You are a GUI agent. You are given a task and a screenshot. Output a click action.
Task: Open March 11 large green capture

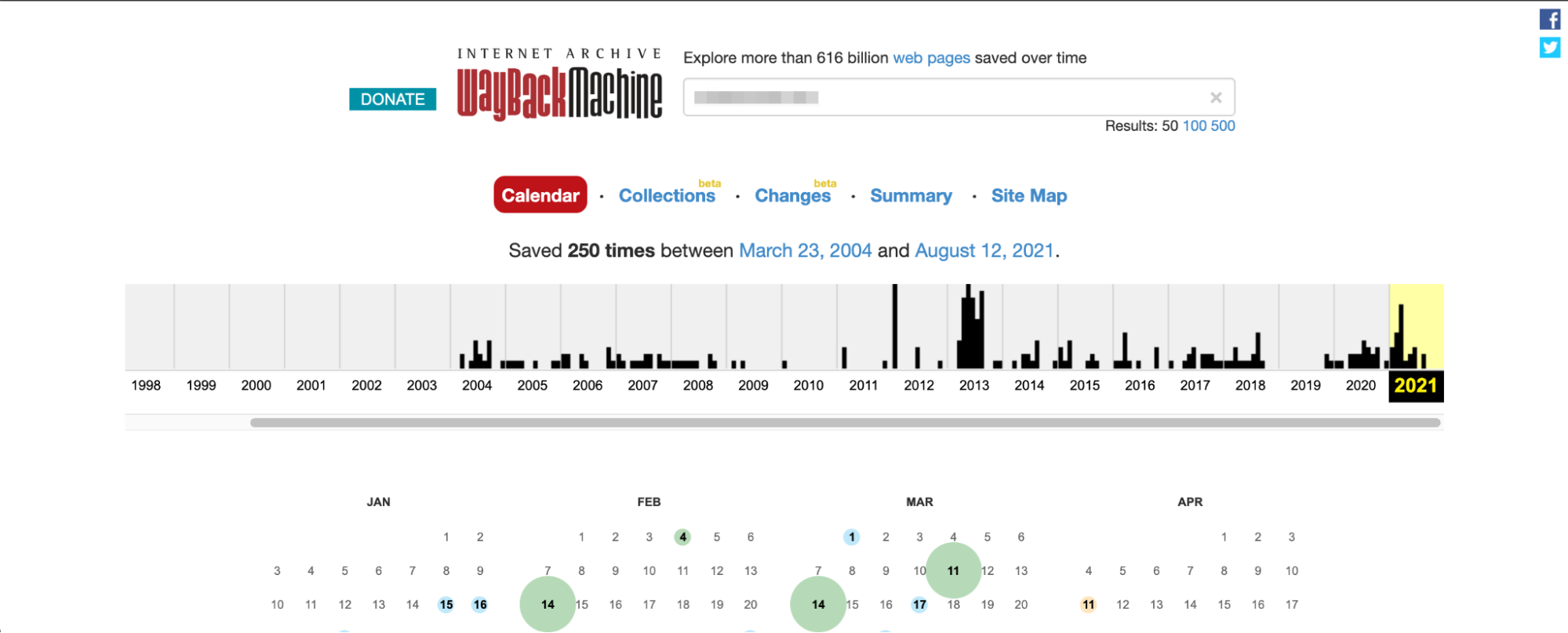point(953,571)
